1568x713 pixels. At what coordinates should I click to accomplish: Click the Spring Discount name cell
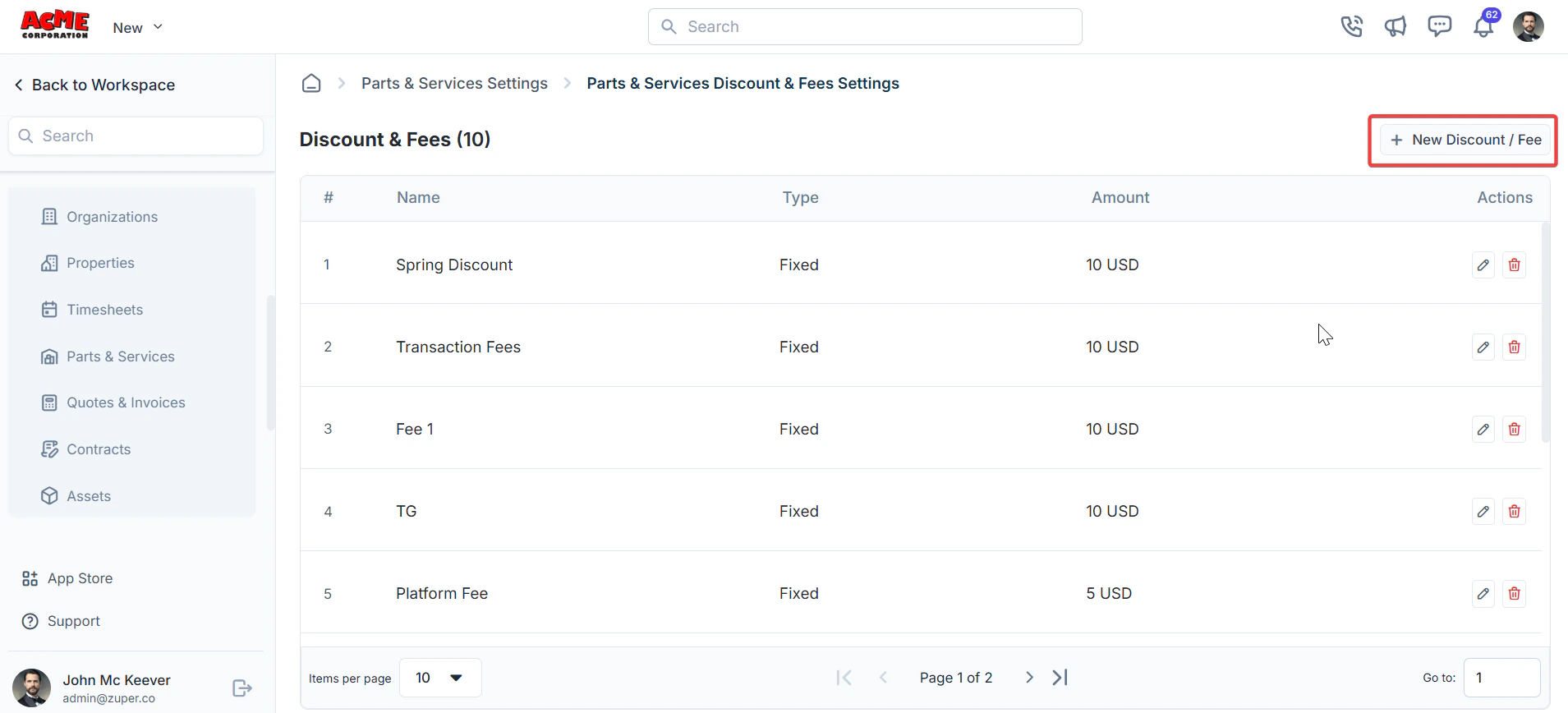[454, 264]
